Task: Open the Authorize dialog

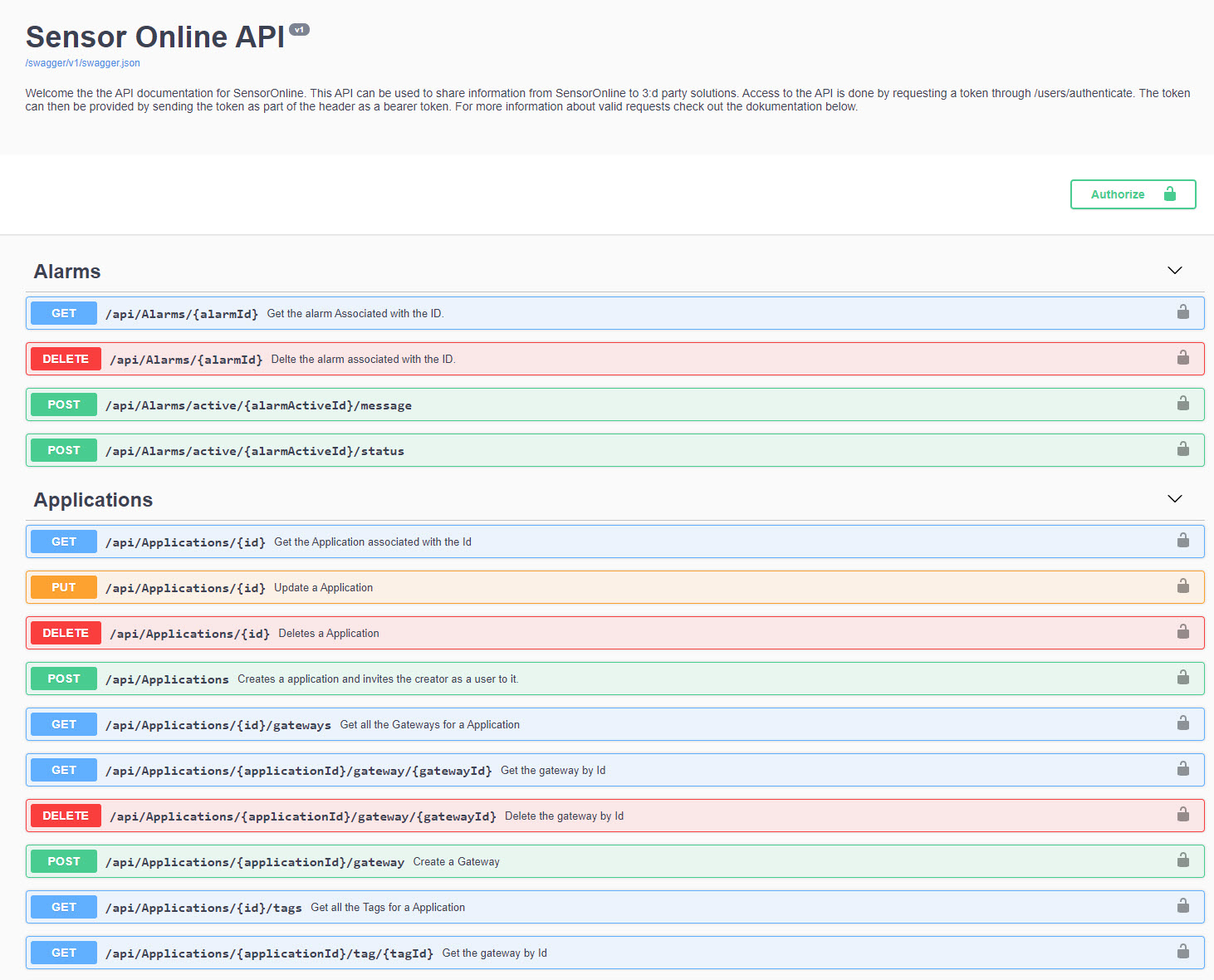Action: [1133, 194]
